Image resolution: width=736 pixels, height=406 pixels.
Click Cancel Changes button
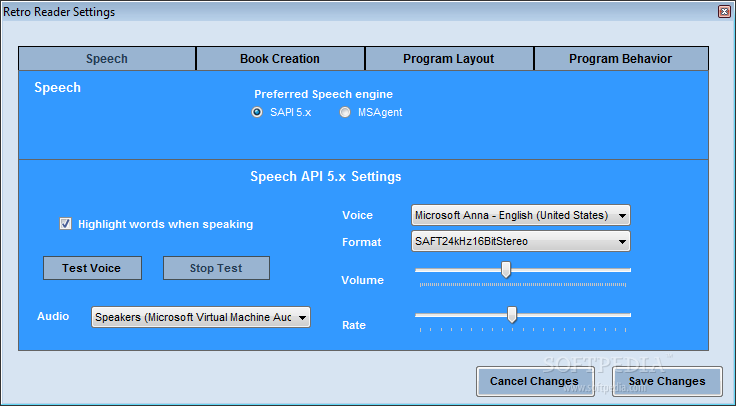[535, 381]
